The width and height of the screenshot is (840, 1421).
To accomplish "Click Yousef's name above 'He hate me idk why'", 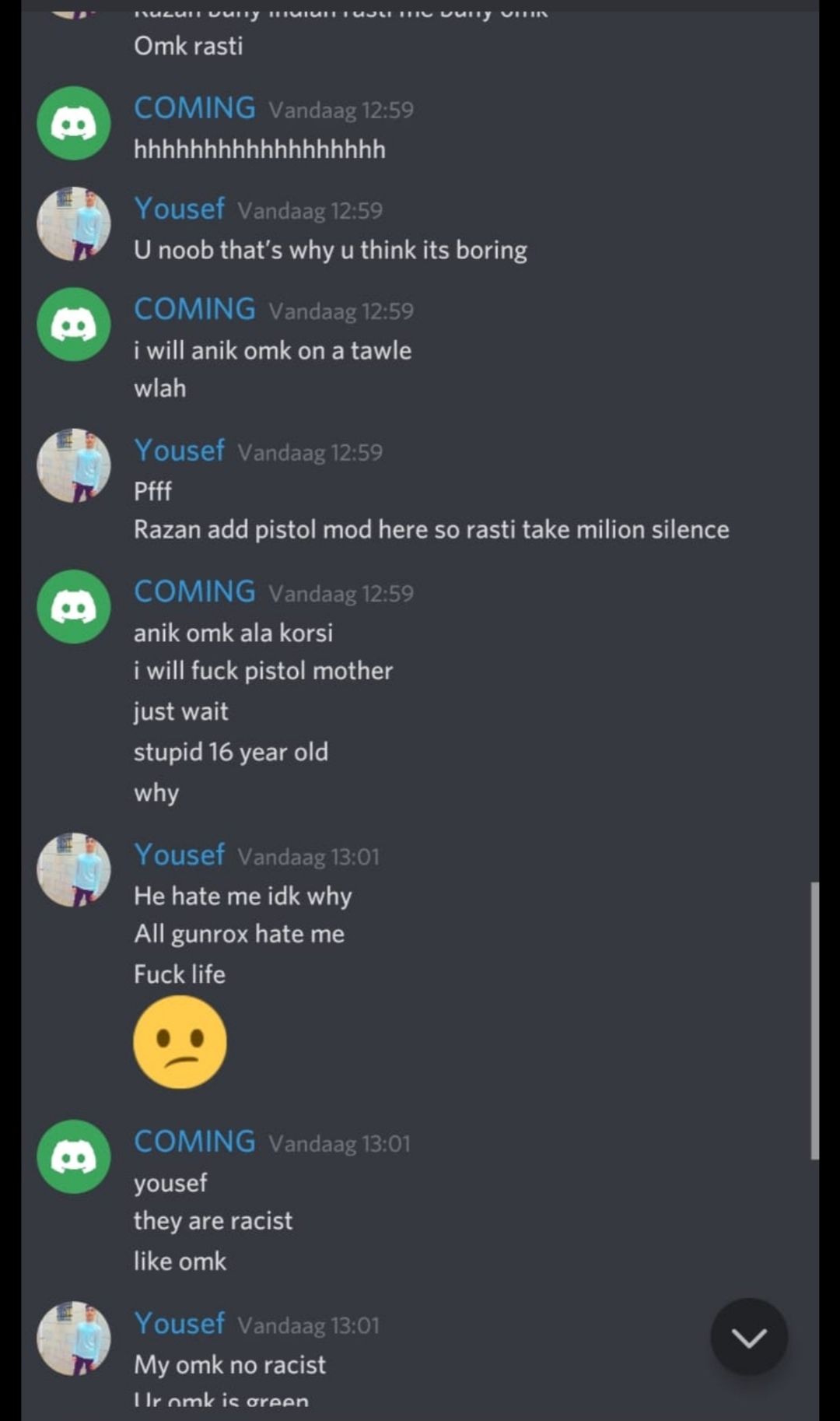I will click(179, 855).
